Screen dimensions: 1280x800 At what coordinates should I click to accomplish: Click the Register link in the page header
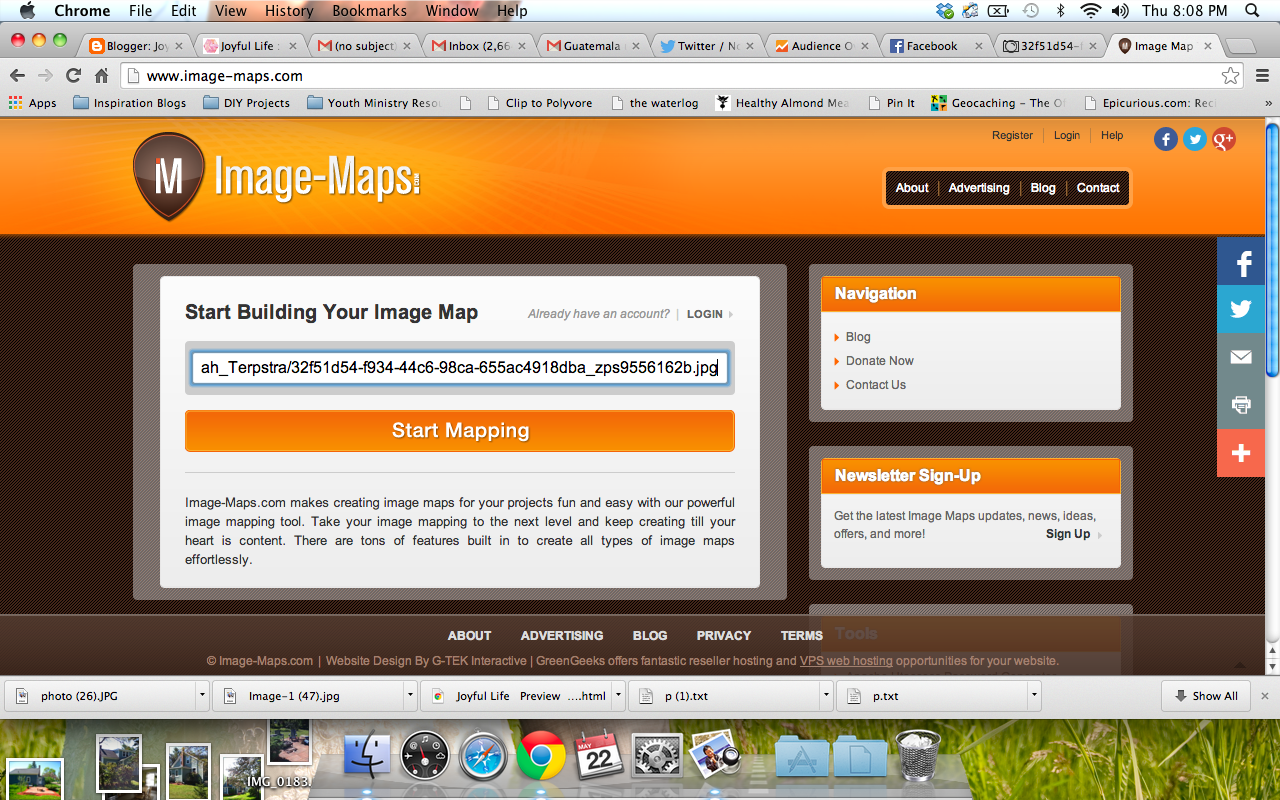1012,135
